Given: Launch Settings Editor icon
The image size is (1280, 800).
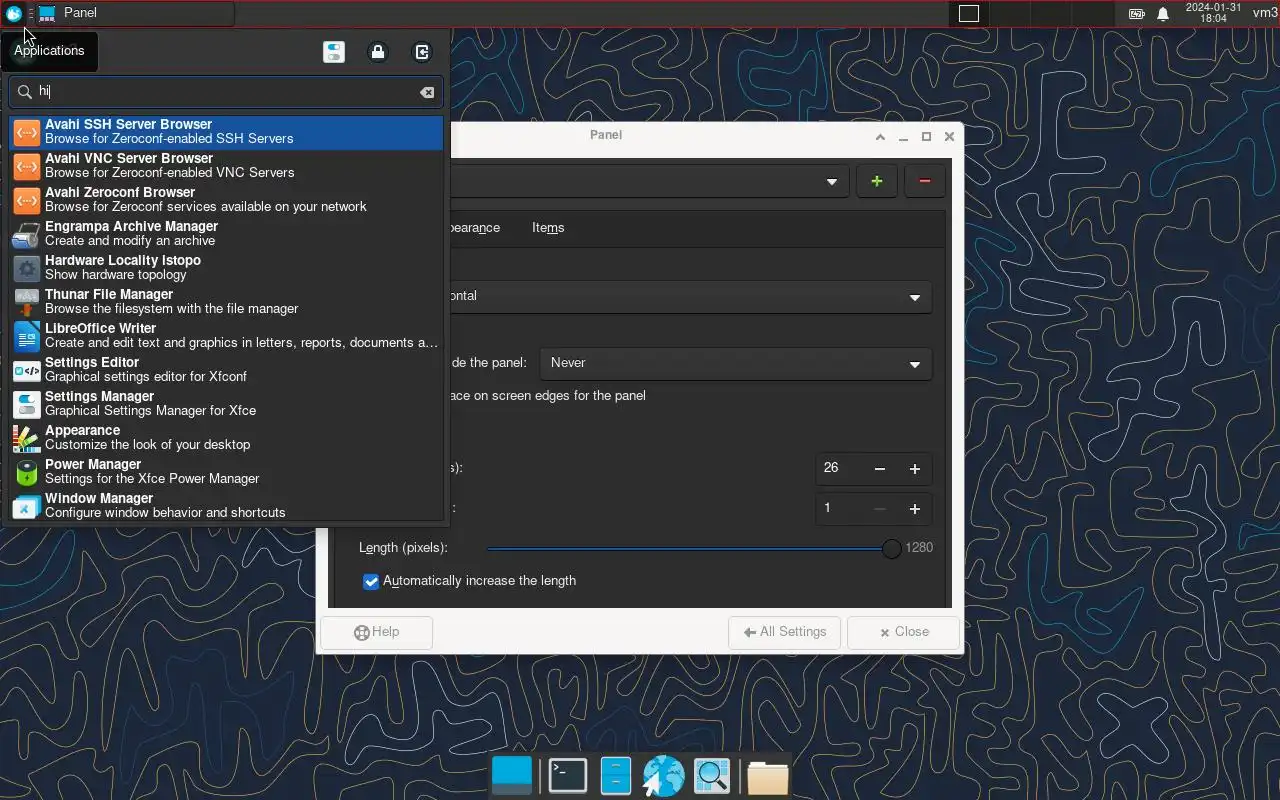Looking at the screenshot, I should [x=27, y=370].
